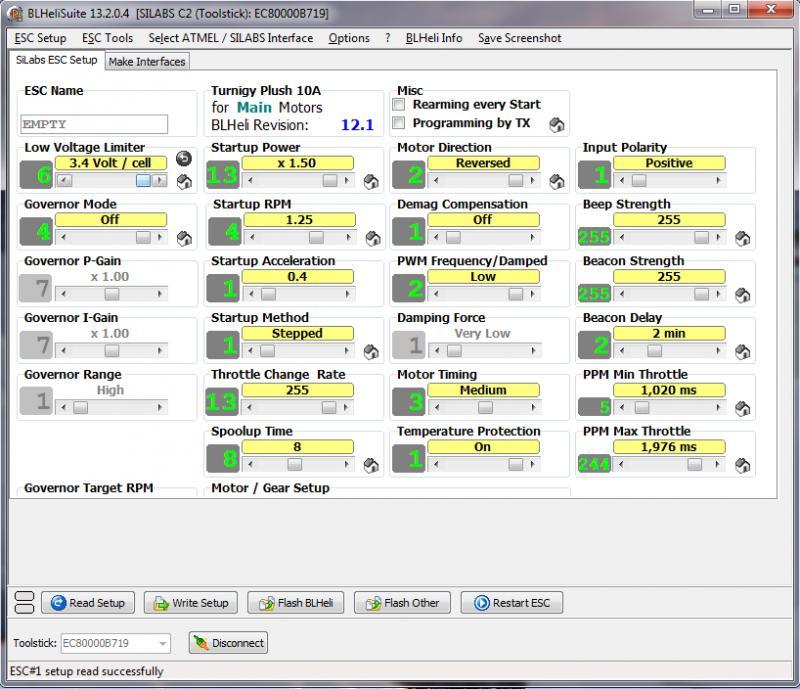The width and height of the screenshot is (800, 689).
Task: Click the default icon beside Motor Direction
Action: click(x=556, y=181)
